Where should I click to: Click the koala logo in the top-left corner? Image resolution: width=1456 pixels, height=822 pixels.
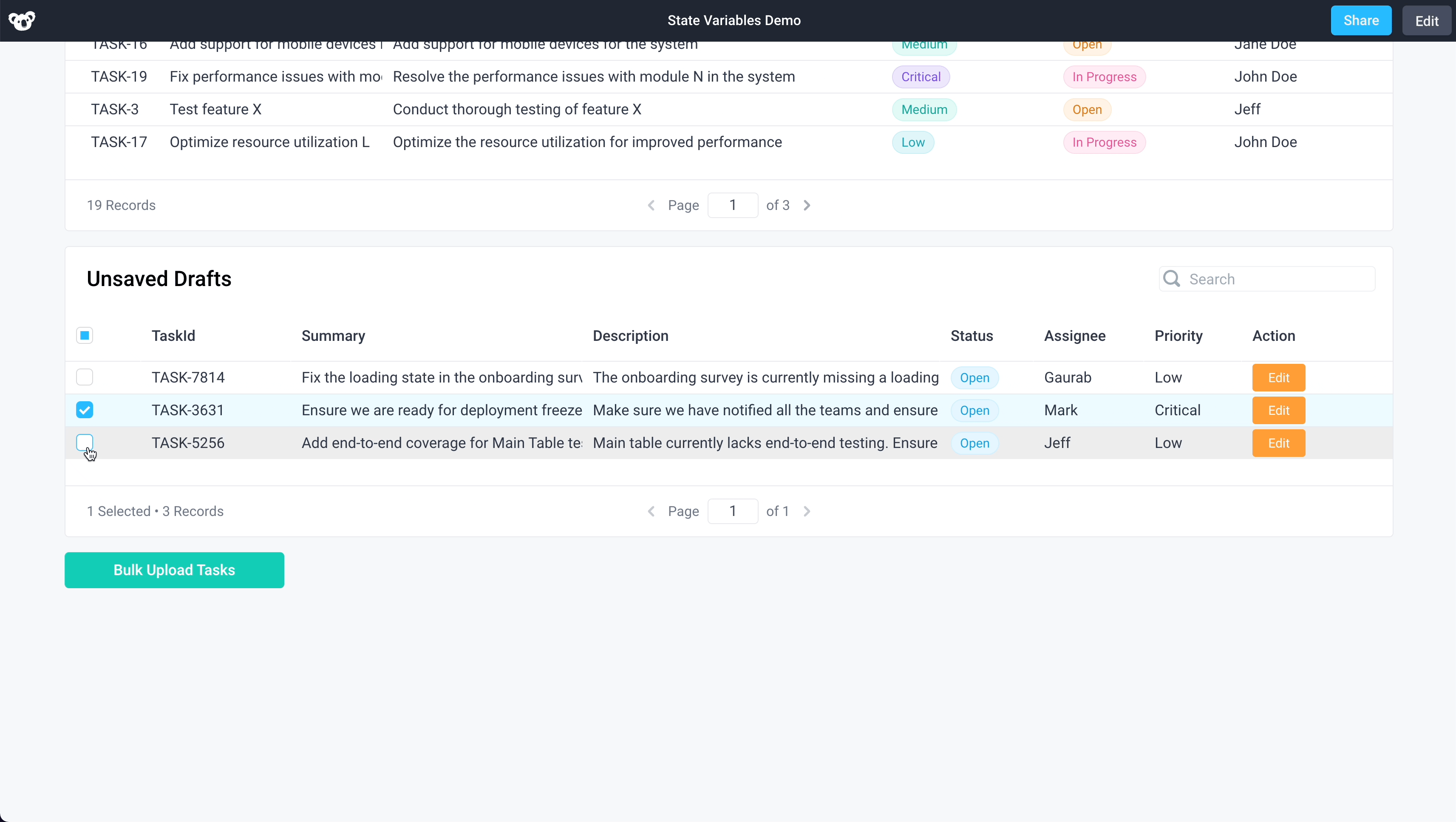tap(22, 20)
